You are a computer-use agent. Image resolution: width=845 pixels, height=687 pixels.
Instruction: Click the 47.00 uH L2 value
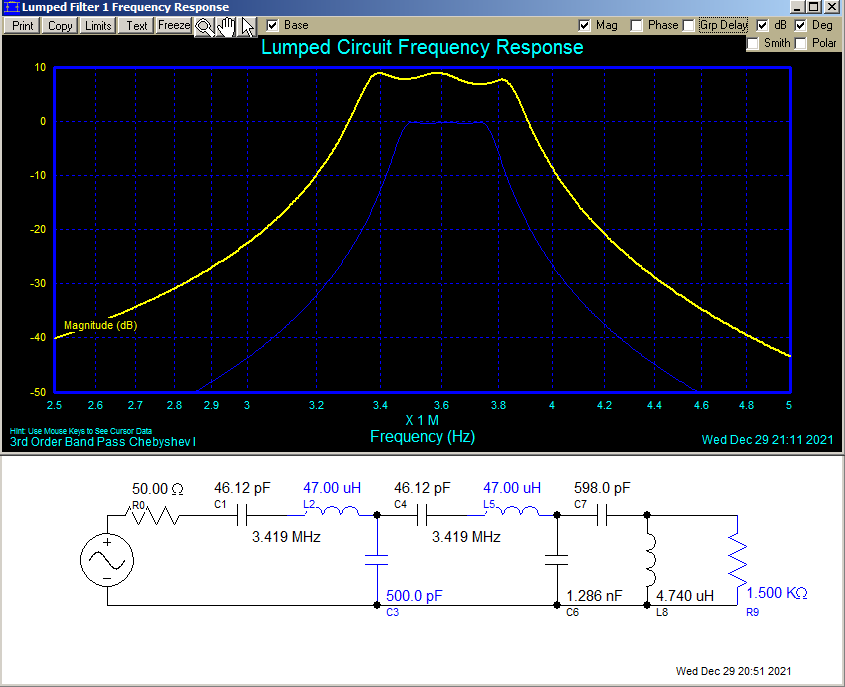coord(332,488)
